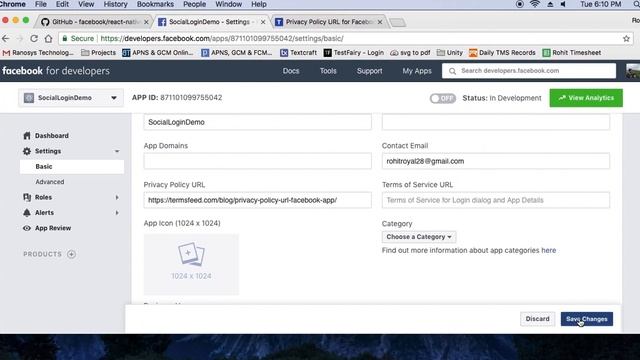Click search magnifier in developers search
Image resolution: width=640 pixels, height=360 pixels.
click(452, 71)
